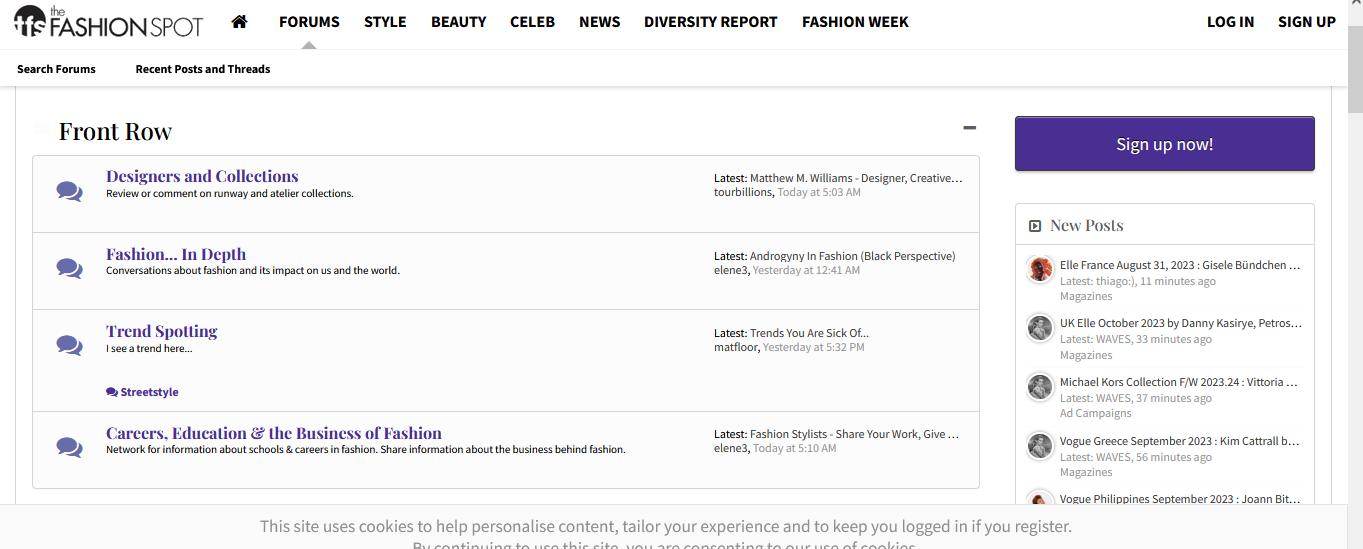Click 'Today at 5:03 AM' timestamp
This screenshot has width=1363, height=549.
(819, 192)
